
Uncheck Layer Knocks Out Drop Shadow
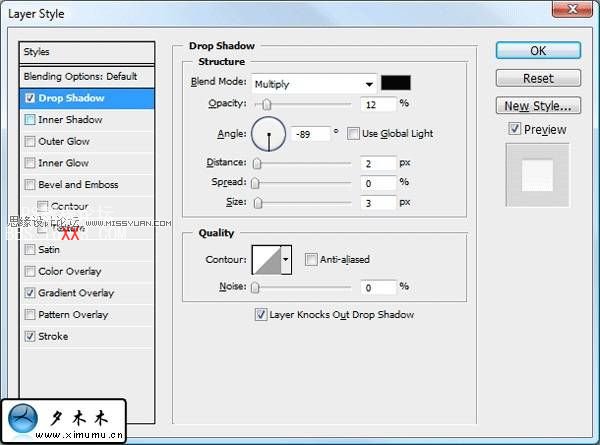point(261,315)
